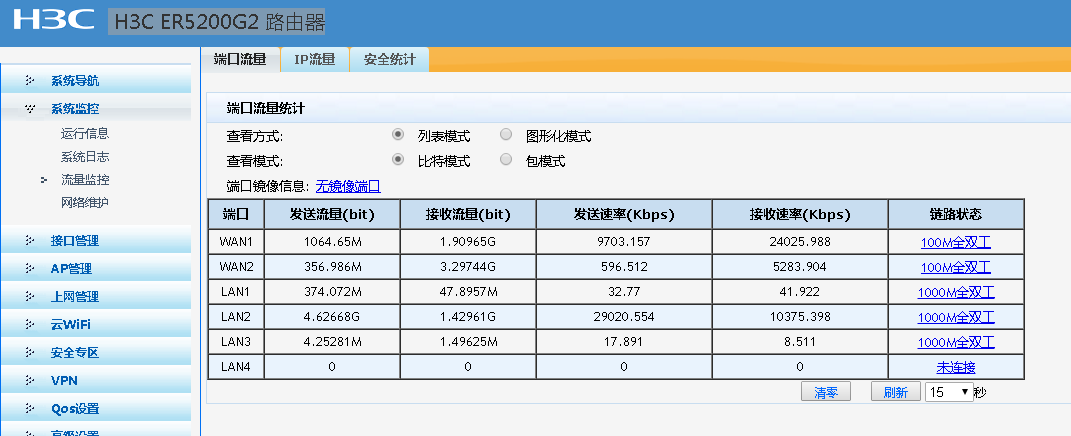Click LAN4 未连接 link status

click(956, 367)
